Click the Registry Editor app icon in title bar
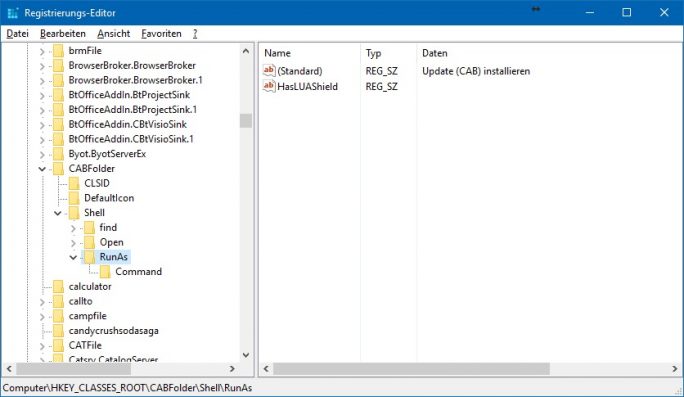 click(x=13, y=13)
